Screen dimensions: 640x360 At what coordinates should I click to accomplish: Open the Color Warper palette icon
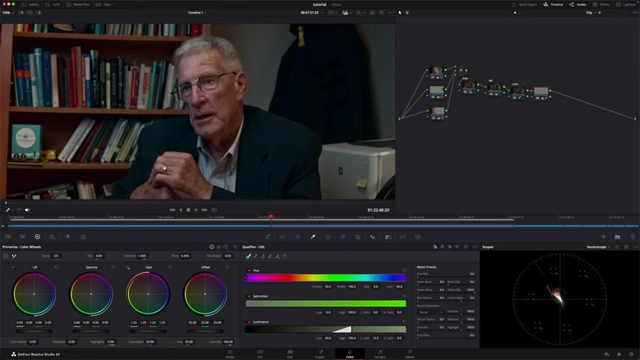coord(298,237)
